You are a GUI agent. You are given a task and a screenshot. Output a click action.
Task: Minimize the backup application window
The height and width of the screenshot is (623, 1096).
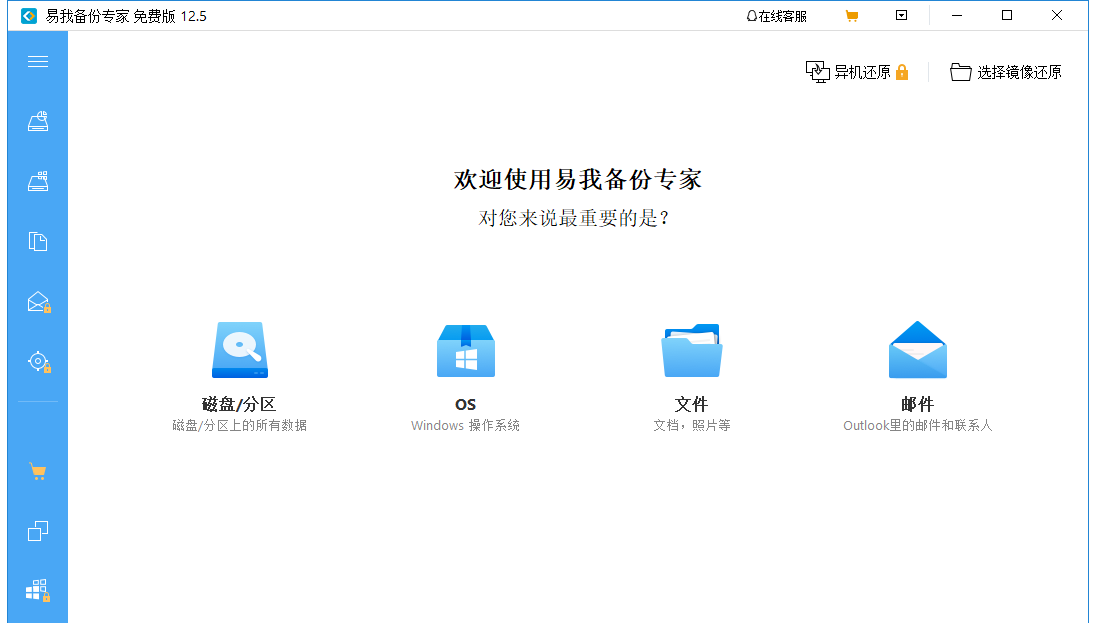click(957, 15)
